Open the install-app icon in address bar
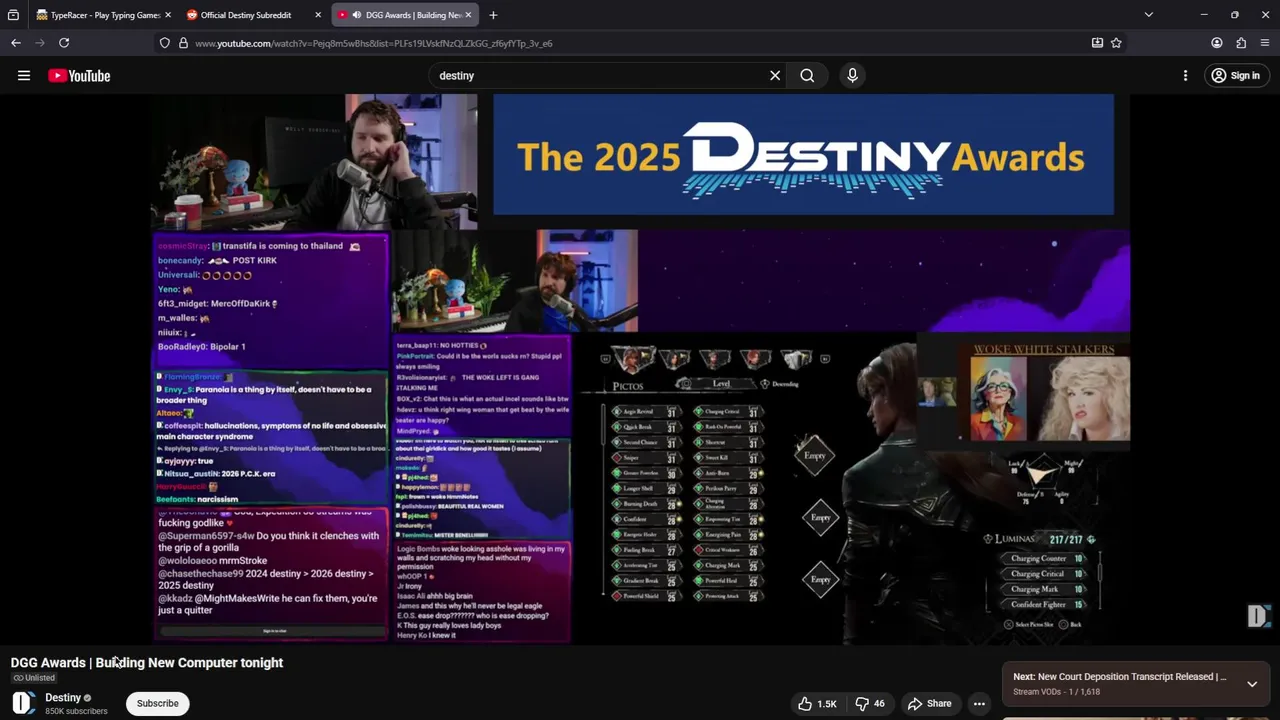 1097,43
